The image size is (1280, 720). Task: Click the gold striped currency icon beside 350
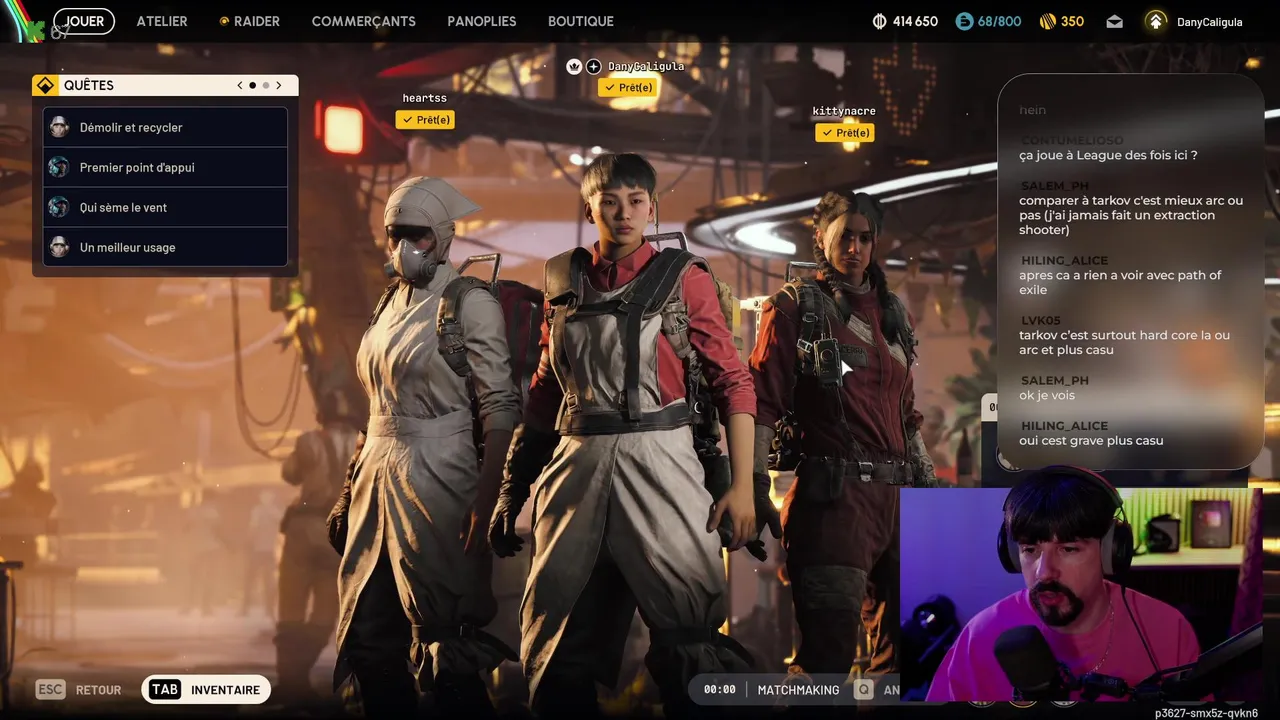[1048, 21]
